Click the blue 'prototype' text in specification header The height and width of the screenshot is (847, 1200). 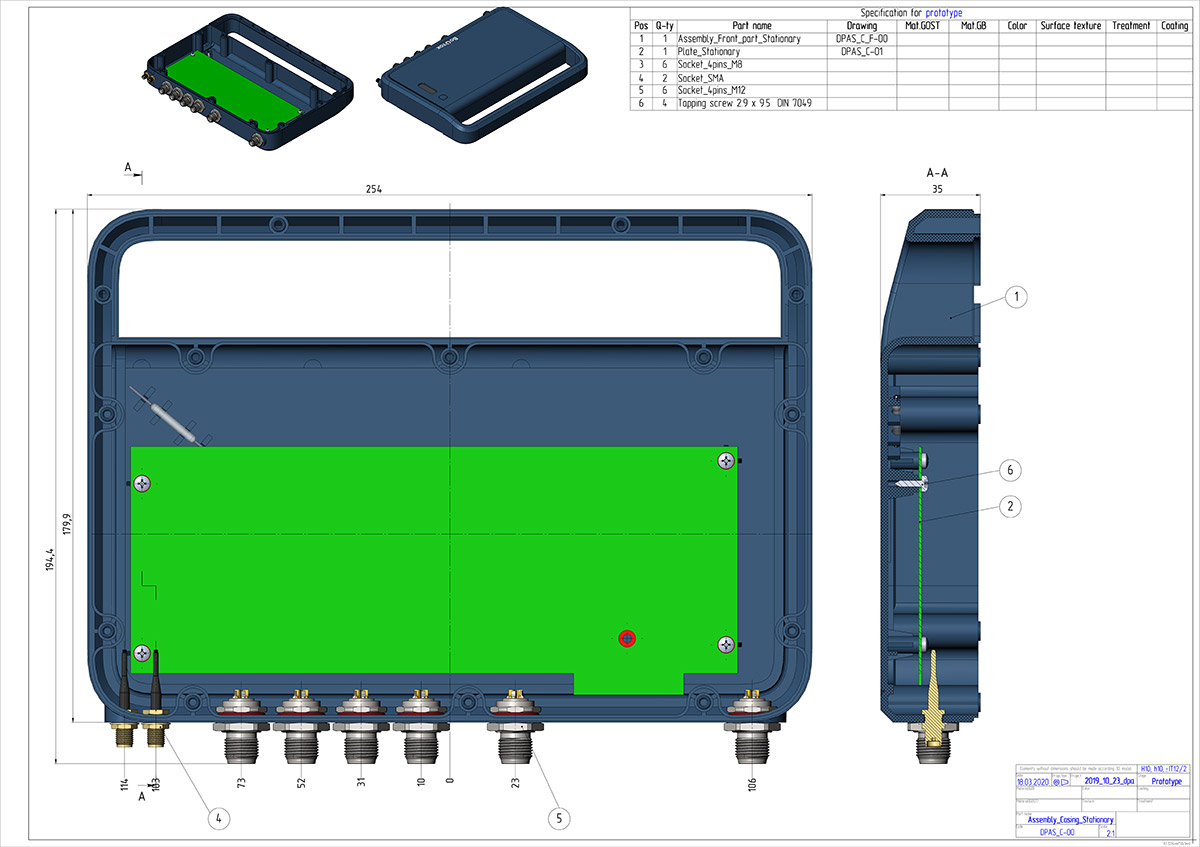pyautogui.click(x=943, y=13)
